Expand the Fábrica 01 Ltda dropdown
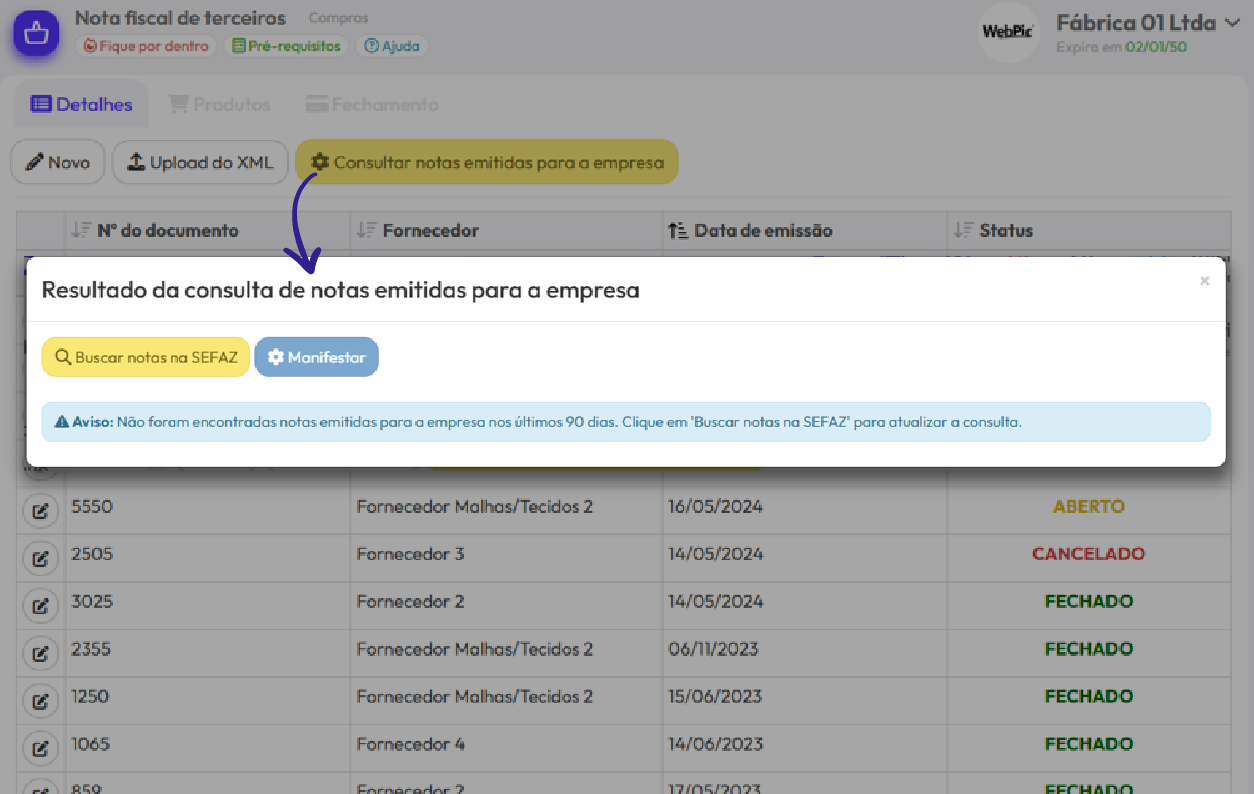Screen dimensions: 1254x794 pyautogui.click(x=1231, y=23)
